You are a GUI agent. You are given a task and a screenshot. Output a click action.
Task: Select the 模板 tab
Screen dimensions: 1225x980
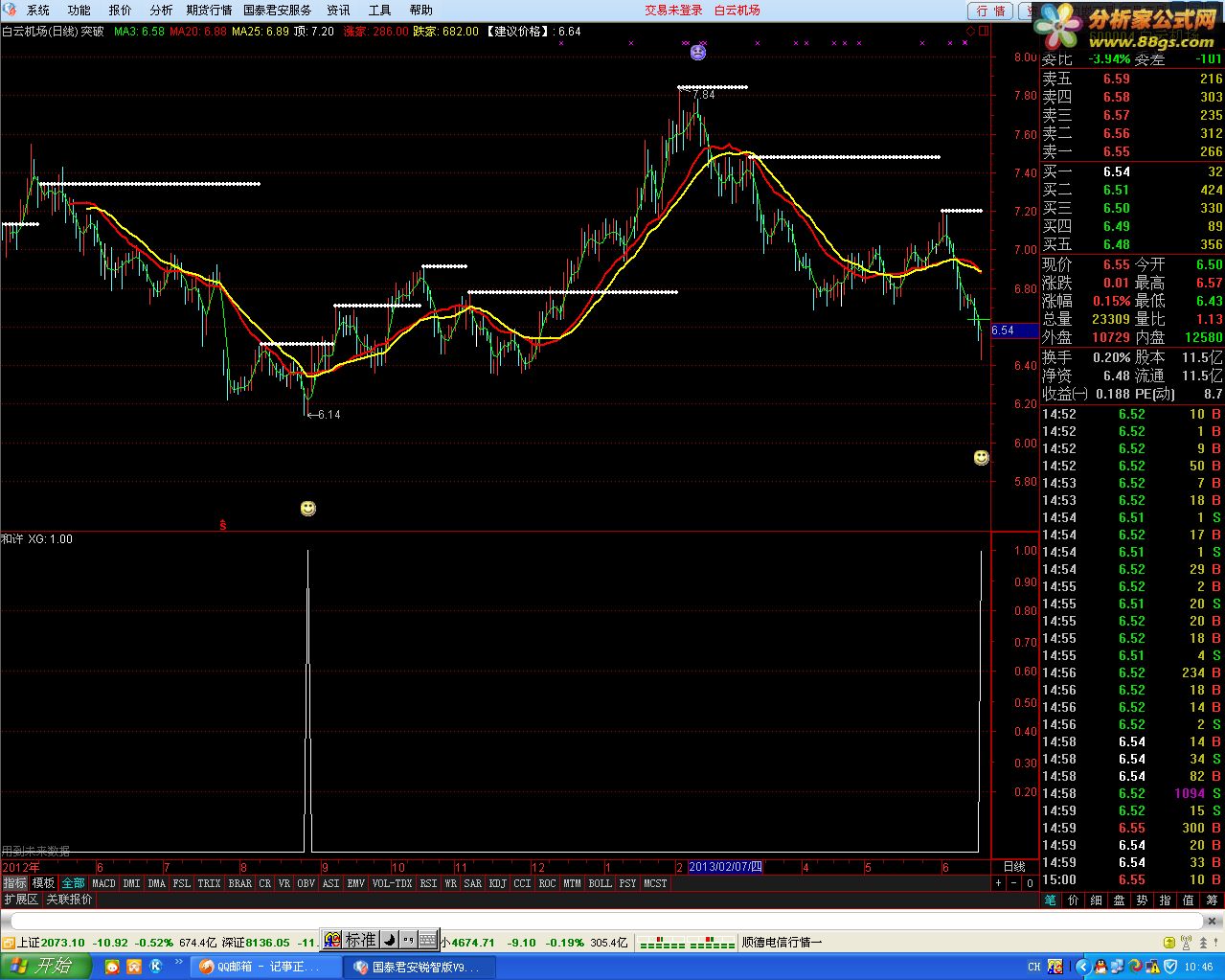click(x=44, y=883)
